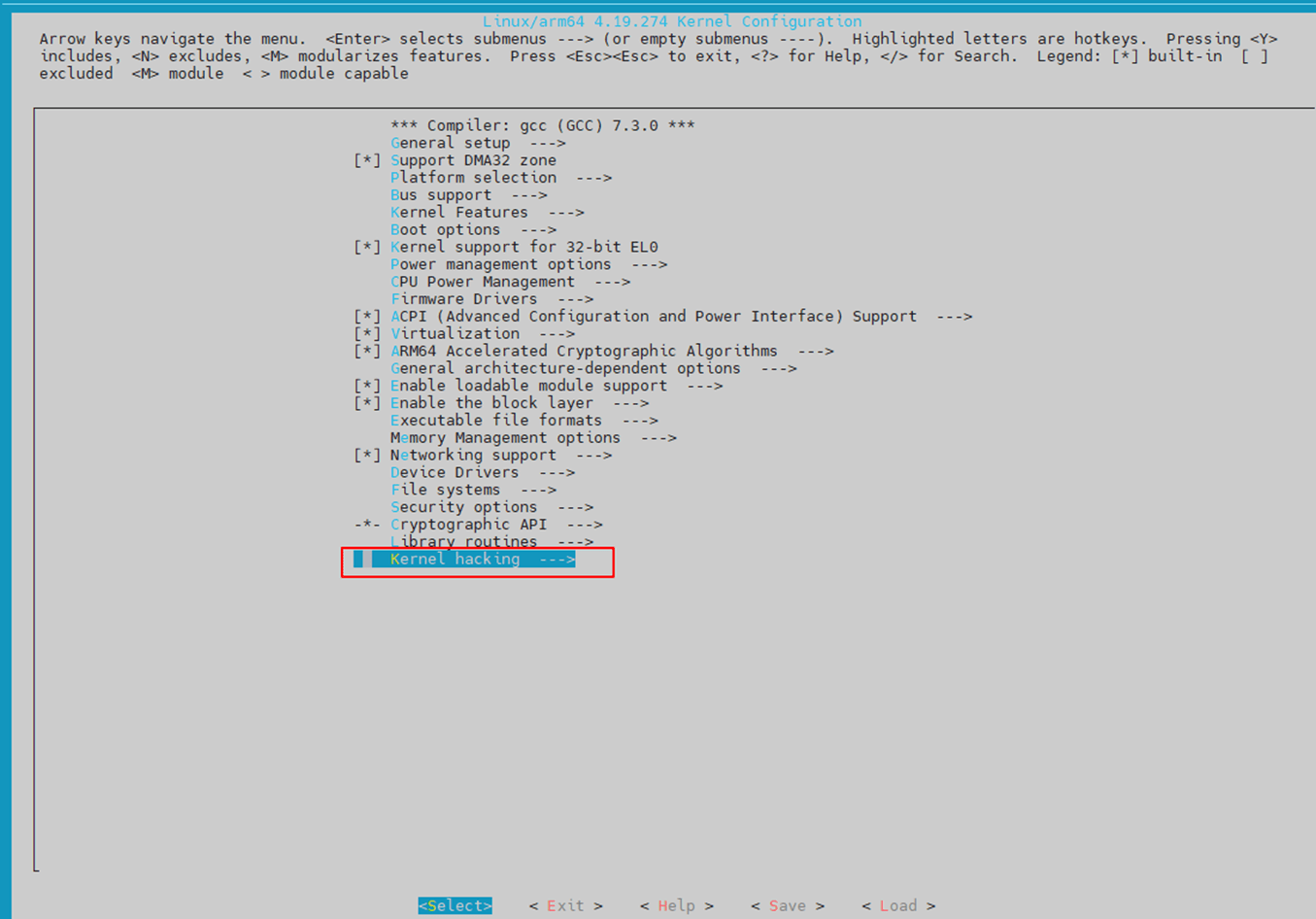Viewport: 1316px width, 919px height.
Task: Click the Compiler gcc 7.3.0 comment line
Action: tap(543, 126)
